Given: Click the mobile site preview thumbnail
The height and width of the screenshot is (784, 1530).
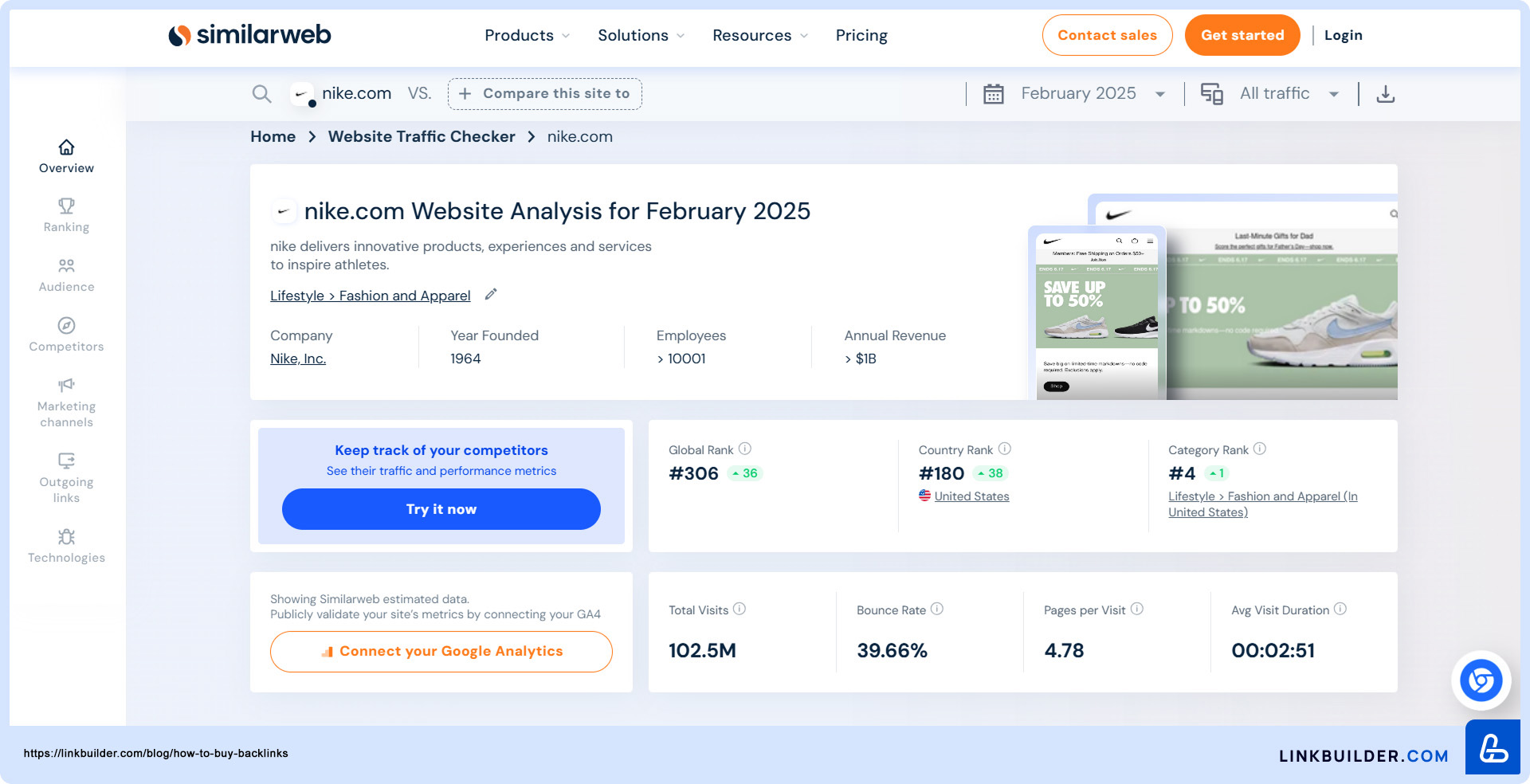Looking at the screenshot, I should coord(1097,313).
